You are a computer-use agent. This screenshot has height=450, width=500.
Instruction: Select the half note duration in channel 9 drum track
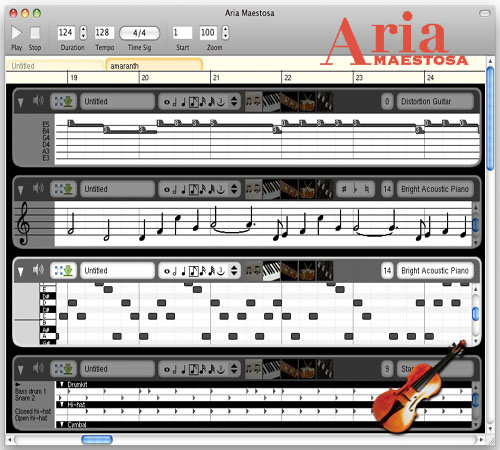174,369
